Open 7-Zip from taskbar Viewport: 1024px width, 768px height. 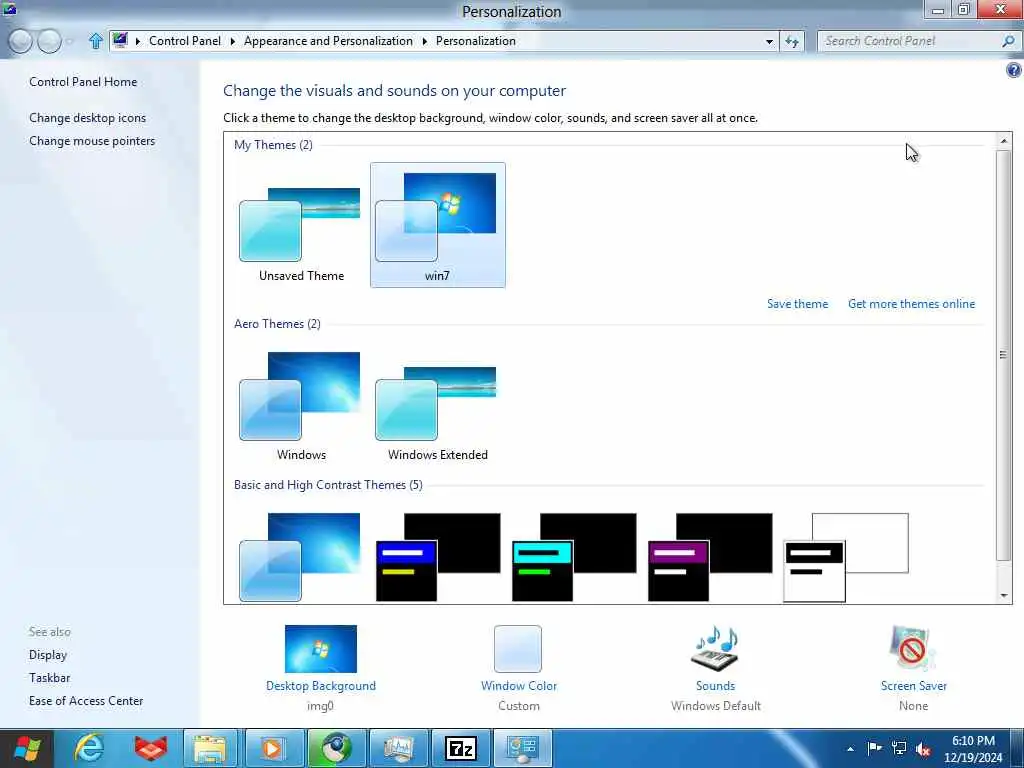[x=460, y=748]
